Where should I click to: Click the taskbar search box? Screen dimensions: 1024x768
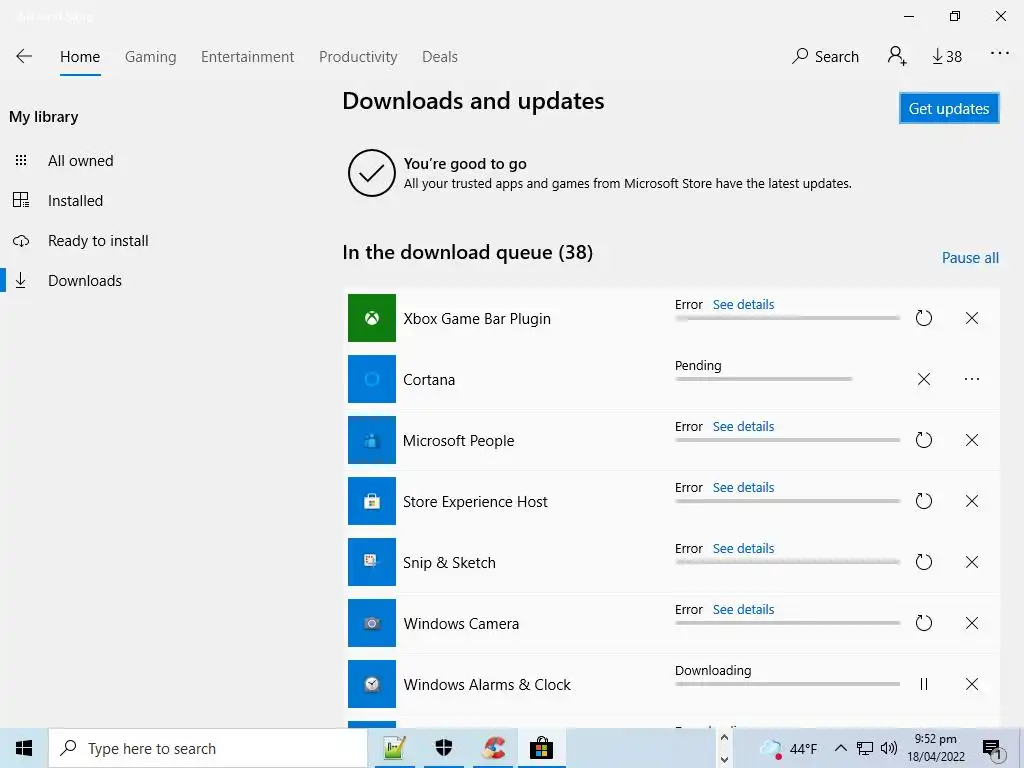208,748
